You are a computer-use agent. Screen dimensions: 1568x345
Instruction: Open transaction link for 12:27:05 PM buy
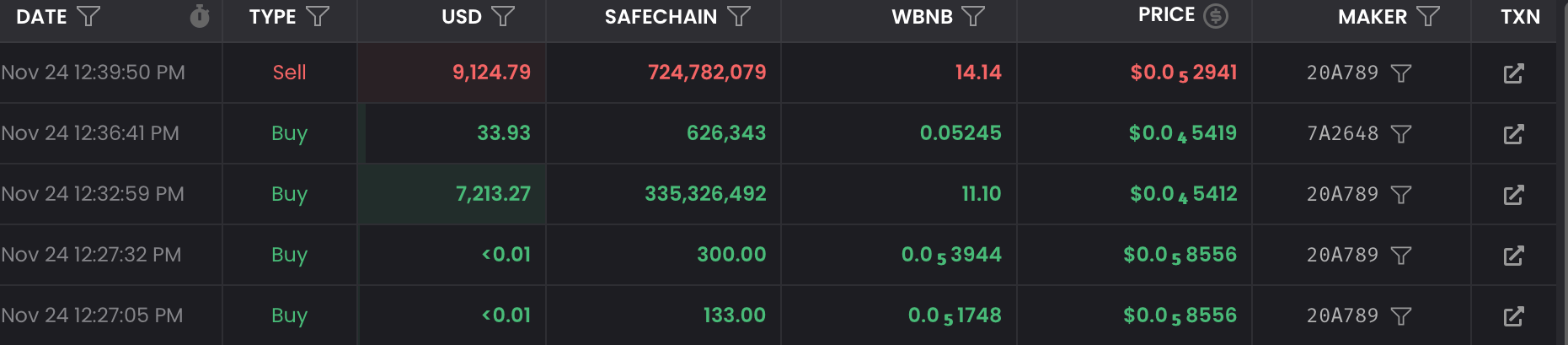(x=1513, y=316)
